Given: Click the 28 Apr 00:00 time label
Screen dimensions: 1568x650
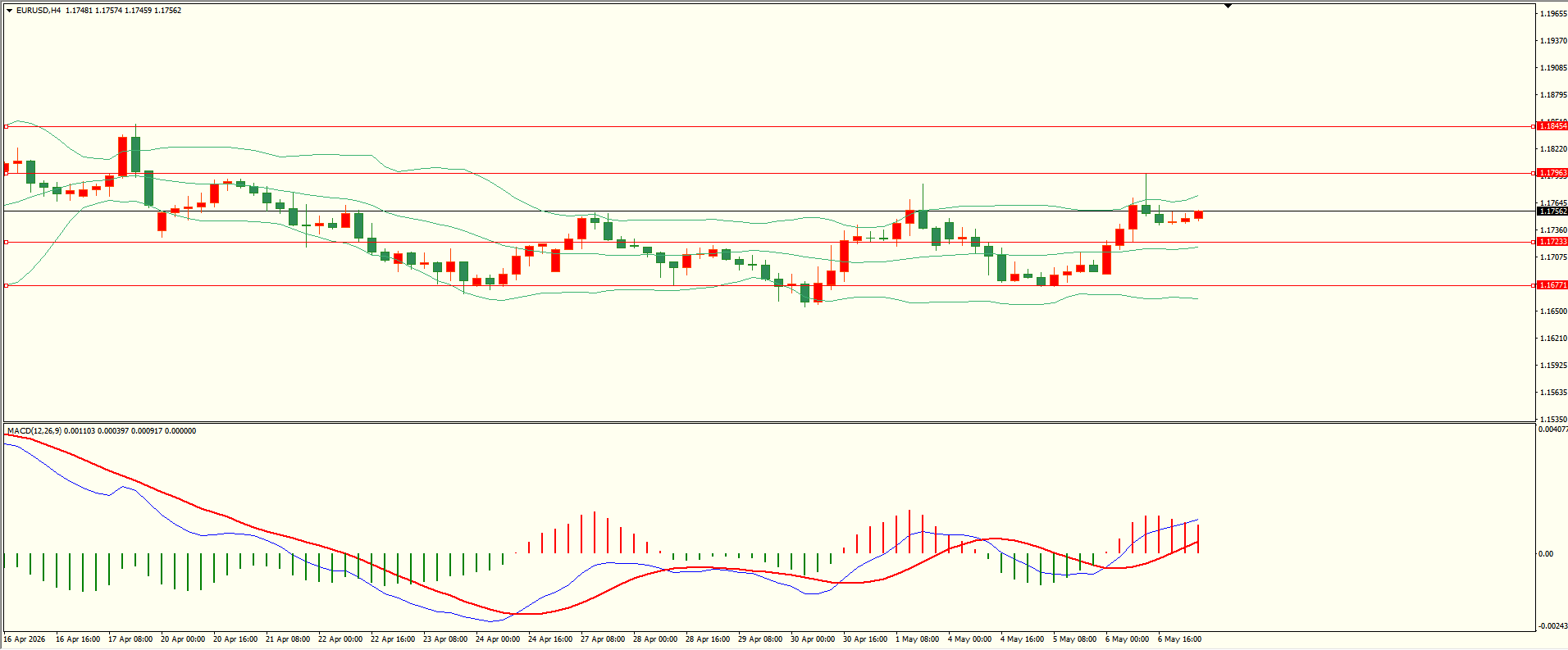Looking at the screenshot, I should point(655,639).
